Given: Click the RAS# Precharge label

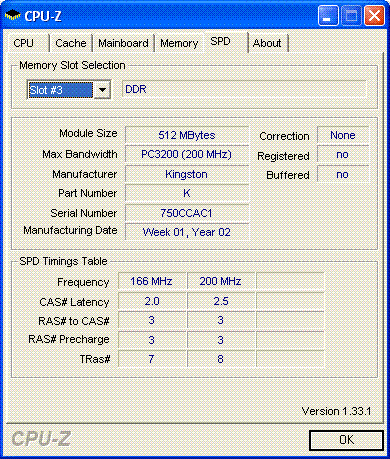Looking at the screenshot, I should pyautogui.click(x=69, y=339).
